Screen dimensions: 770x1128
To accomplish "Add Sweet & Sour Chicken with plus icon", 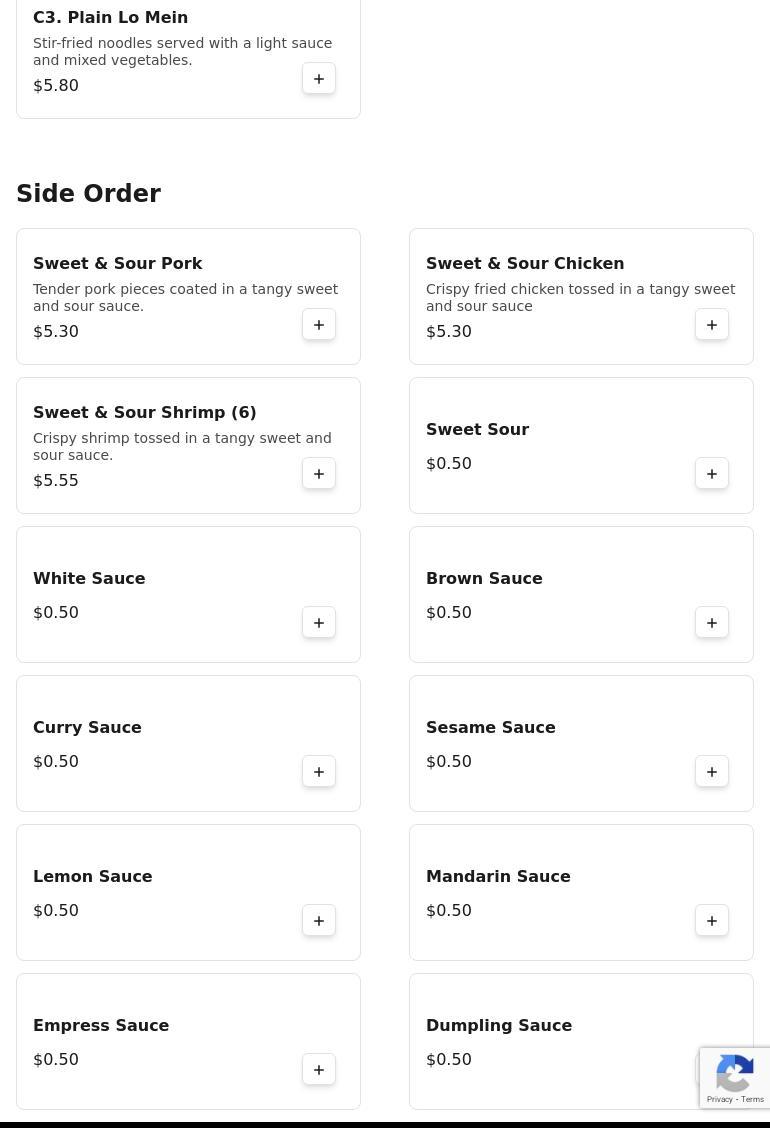I will point(712,324).
